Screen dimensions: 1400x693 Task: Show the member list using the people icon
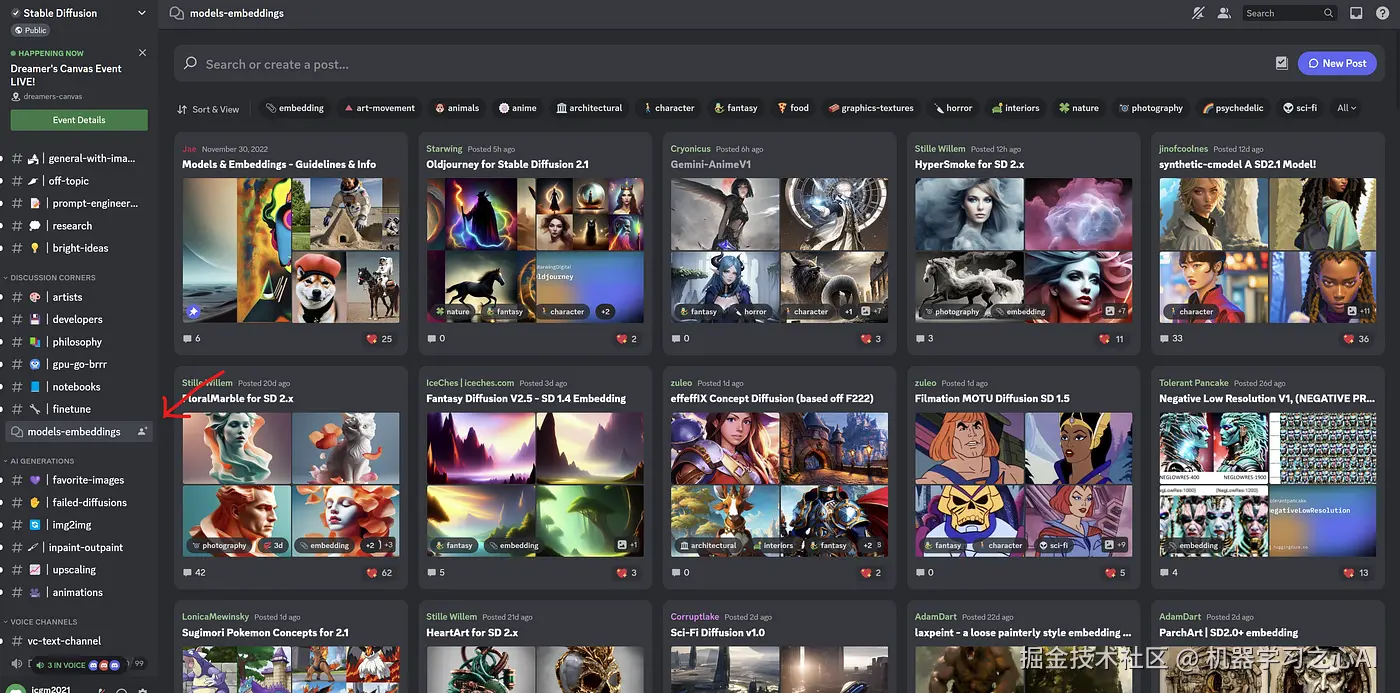pos(1224,12)
